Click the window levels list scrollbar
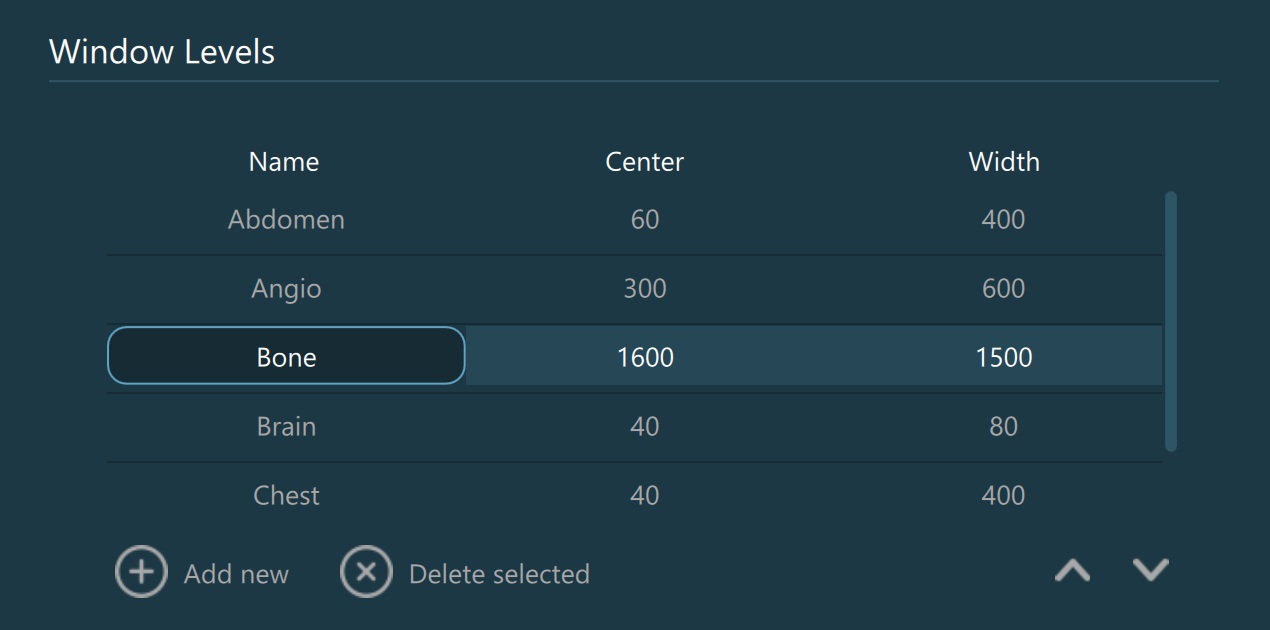Viewport: 1270px width, 630px height. pos(1171,320)
